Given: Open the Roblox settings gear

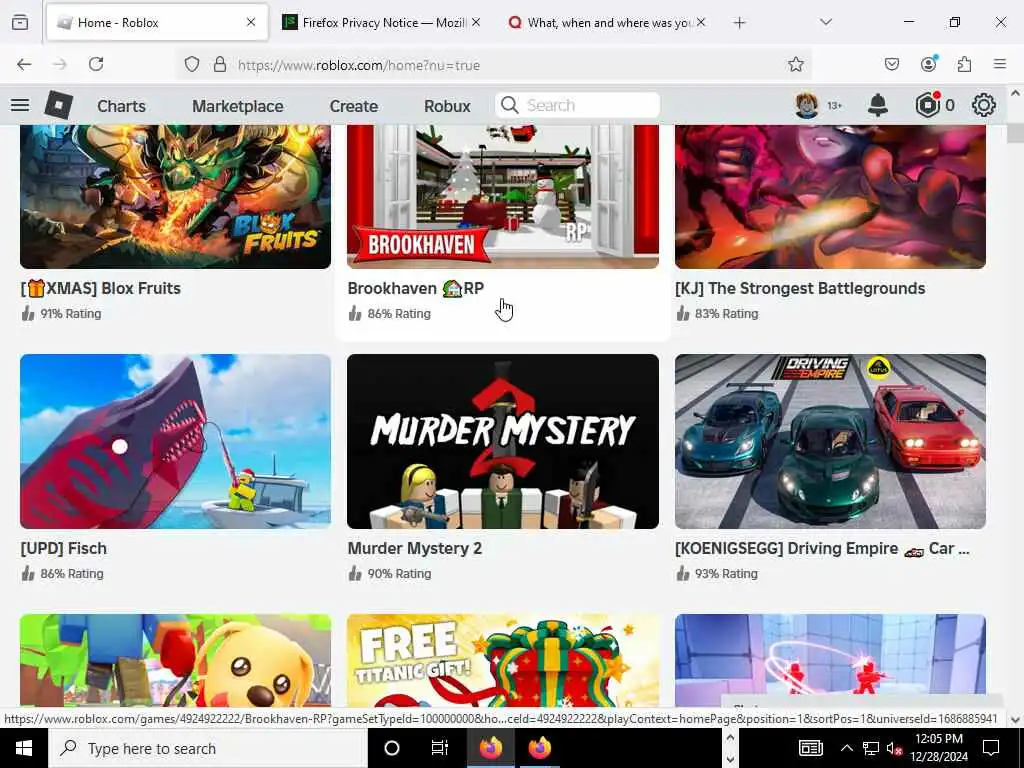Looking at the screenshot, I should [984, 105].
